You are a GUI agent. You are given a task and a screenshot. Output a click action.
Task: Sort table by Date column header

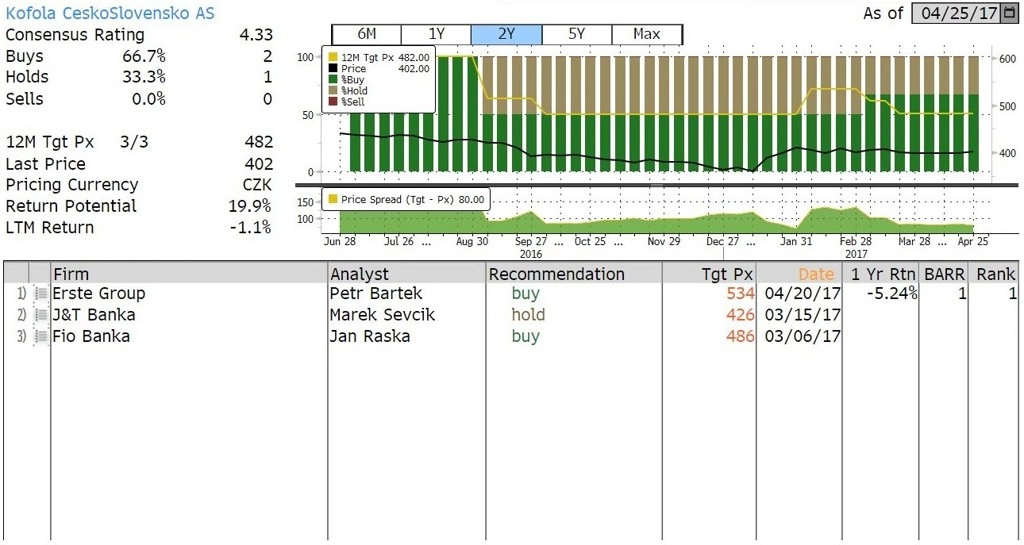pos(799,273)
